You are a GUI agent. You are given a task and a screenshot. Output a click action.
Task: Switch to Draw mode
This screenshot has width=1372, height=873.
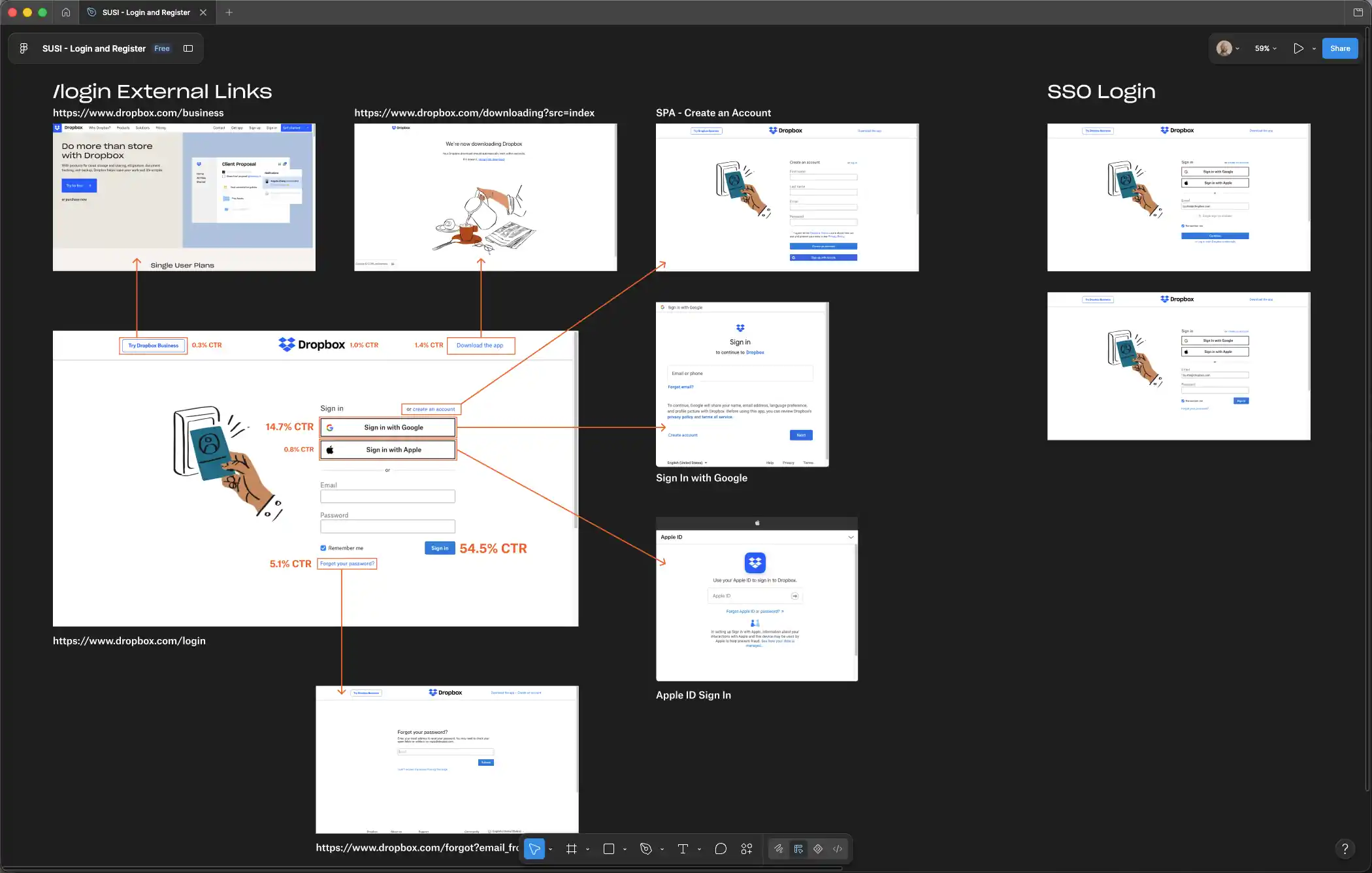click(779, 849)
